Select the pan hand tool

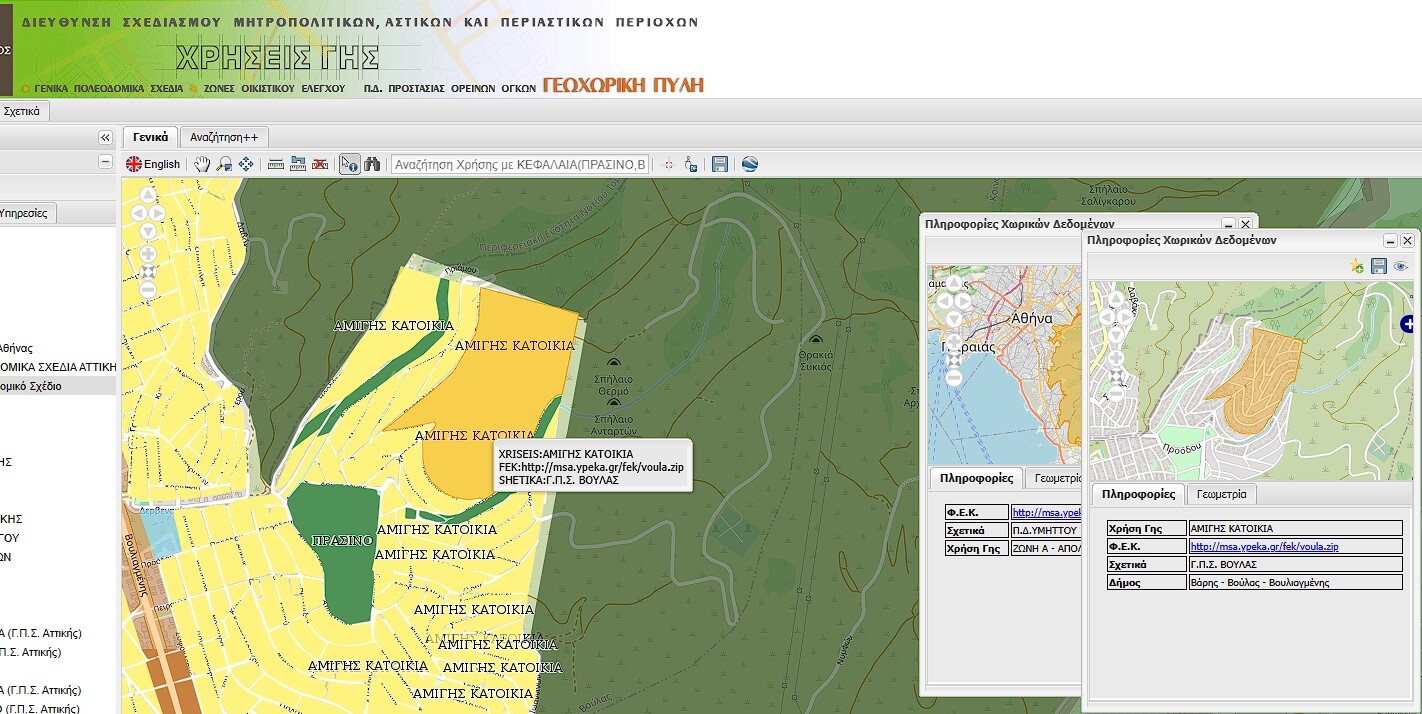(x=203, y=164)
